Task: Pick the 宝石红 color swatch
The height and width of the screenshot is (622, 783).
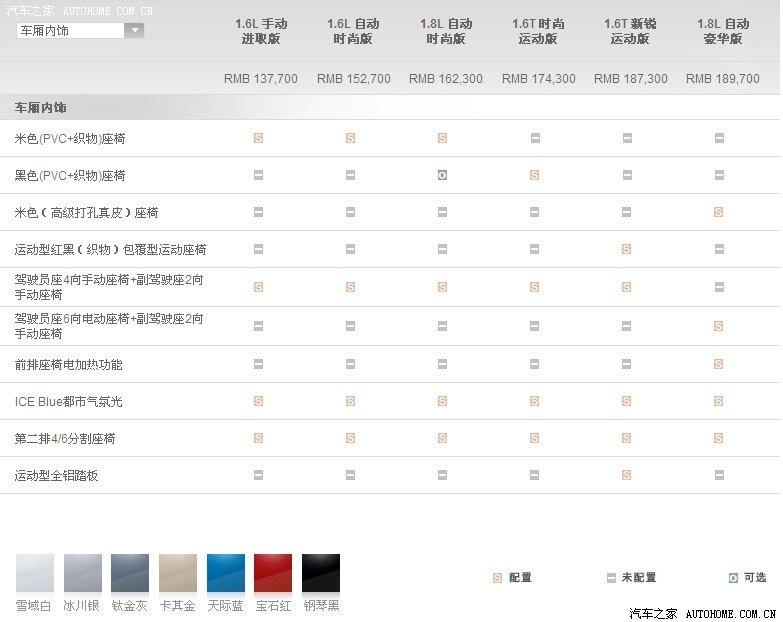Action: point(273,573)
